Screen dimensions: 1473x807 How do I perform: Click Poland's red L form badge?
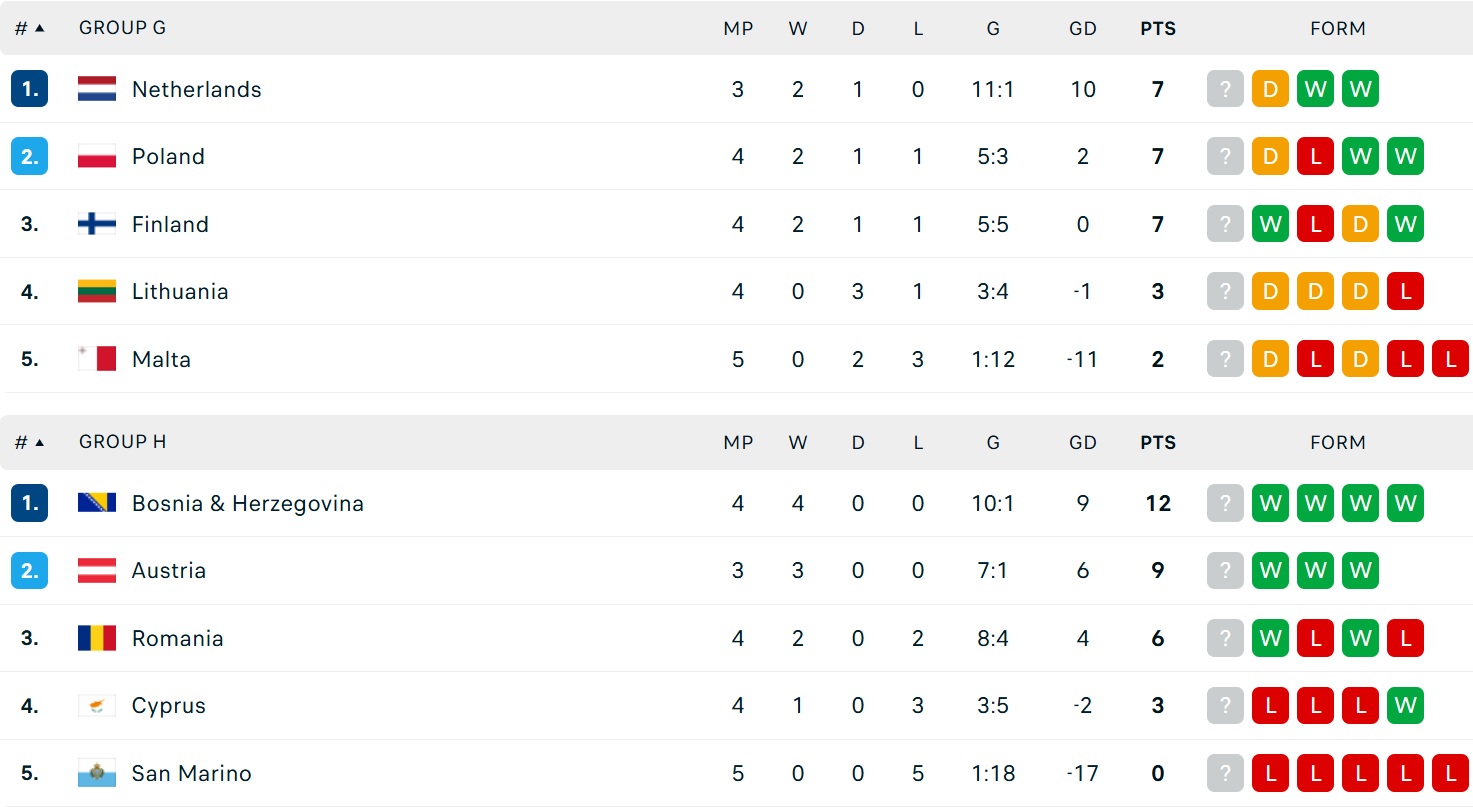click(1315, 156)
